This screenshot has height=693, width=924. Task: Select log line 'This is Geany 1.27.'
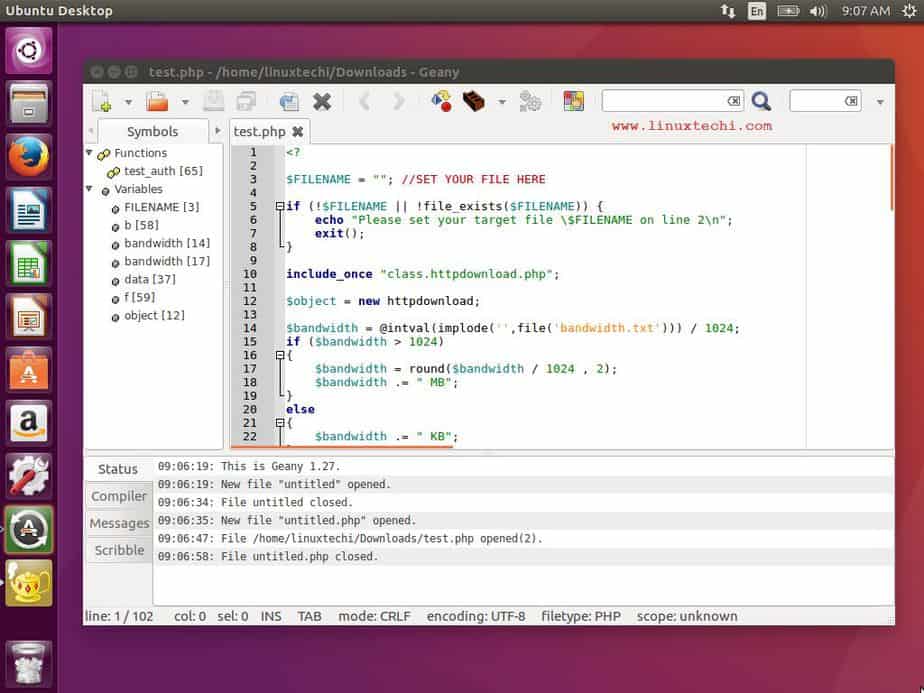point(523,466)
